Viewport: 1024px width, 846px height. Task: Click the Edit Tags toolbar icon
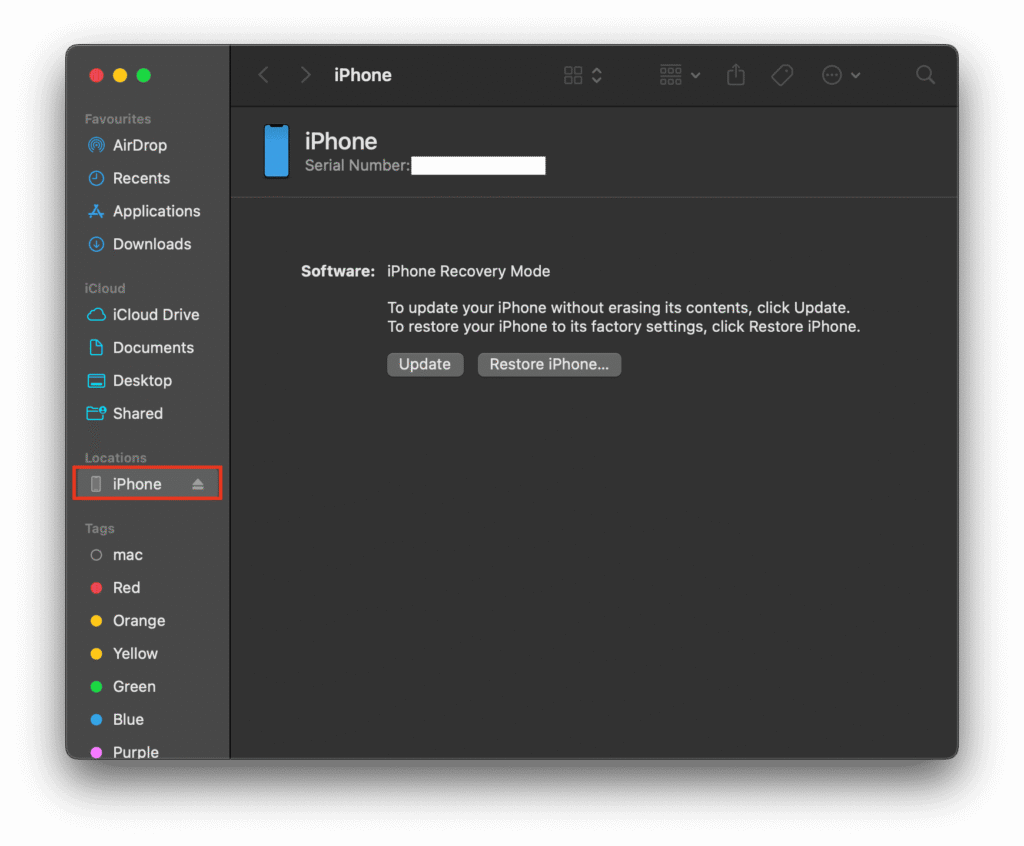[x=782, y=75]
